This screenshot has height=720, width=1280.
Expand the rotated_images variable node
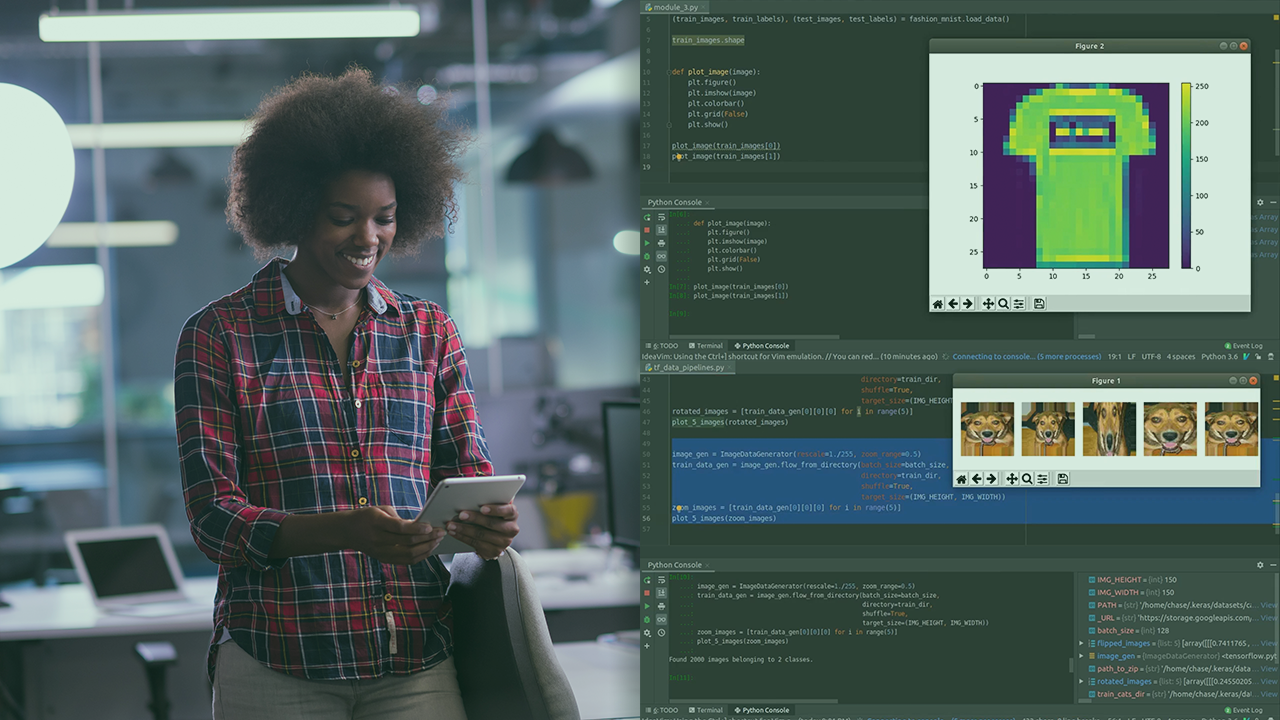coord(1082,681)
